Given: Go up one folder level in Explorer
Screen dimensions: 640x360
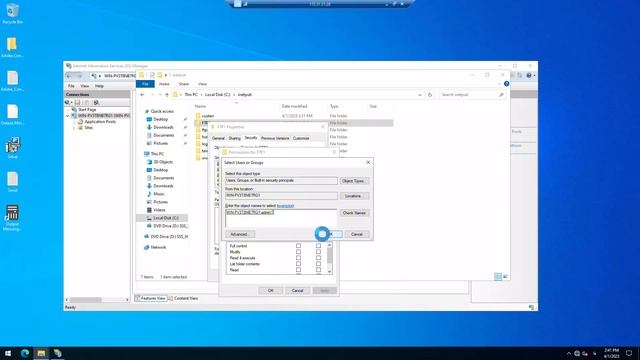Looking at the screenshot, I should tap(167, 95).
